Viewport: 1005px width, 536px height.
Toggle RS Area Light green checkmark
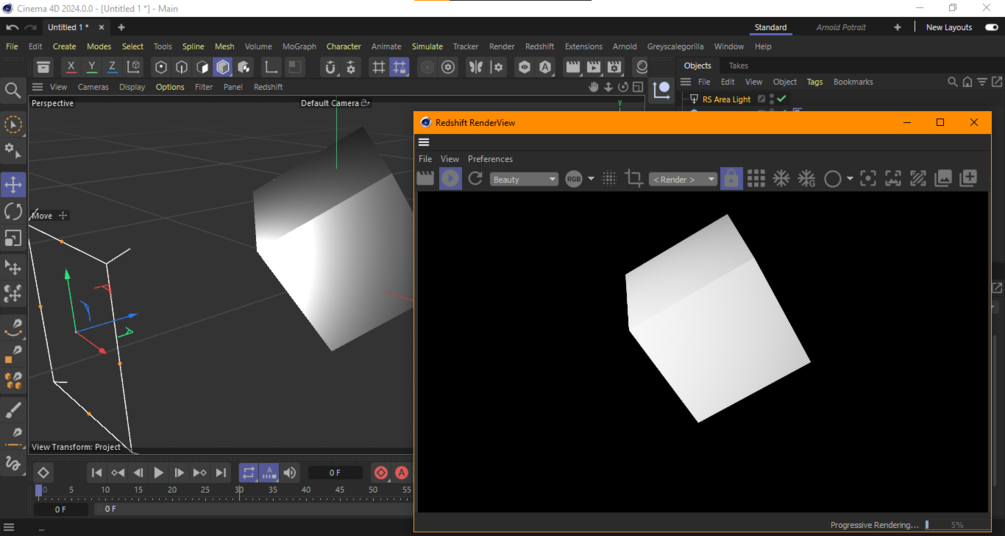[781, 99]
